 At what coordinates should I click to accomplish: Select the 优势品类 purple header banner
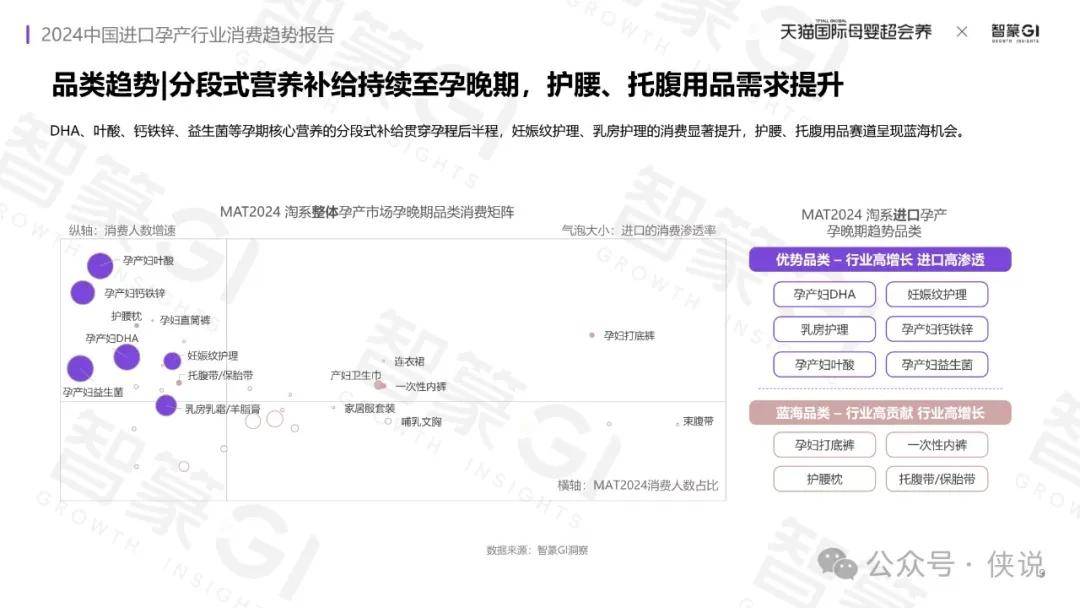pyautogui.click(x=880, y=260)
